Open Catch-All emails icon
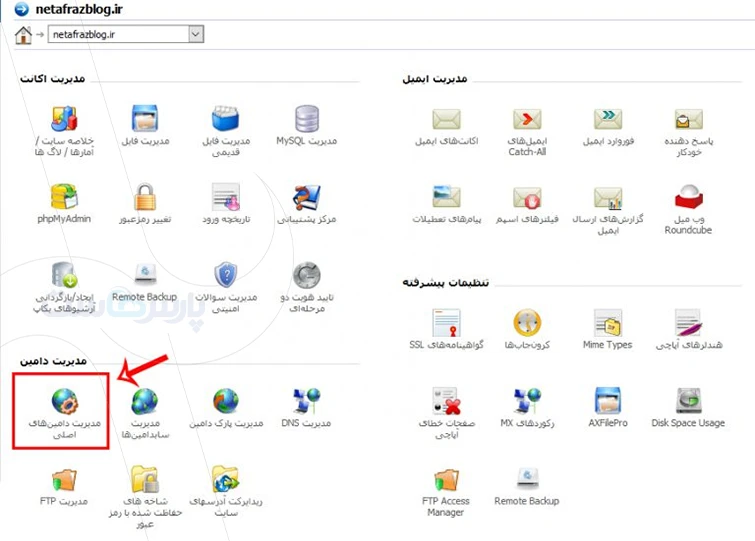755x541 pixels. [x=527, y=119]
